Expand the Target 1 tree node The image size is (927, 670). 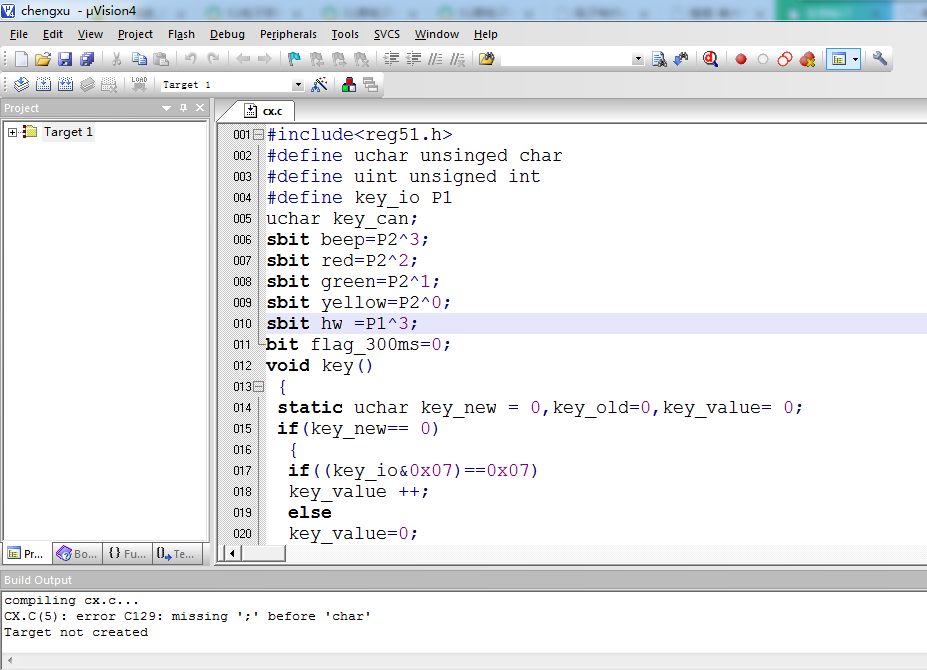pyautogui.click(x=12, y=132)
